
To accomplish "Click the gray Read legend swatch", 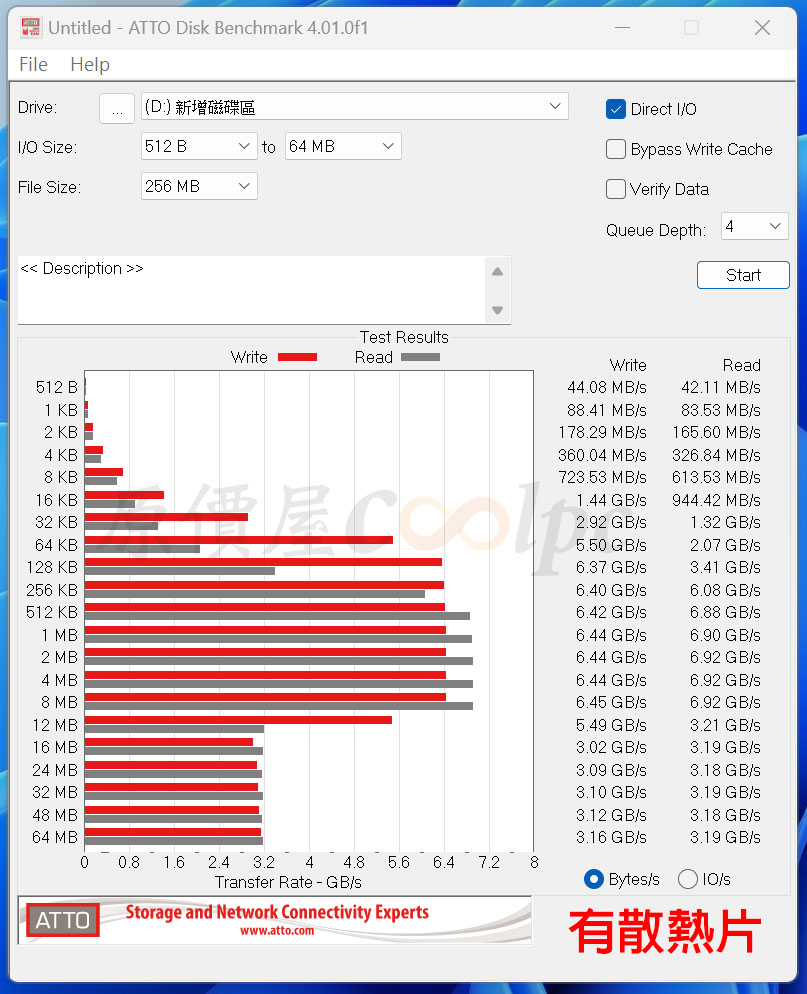I will (420, 357).
